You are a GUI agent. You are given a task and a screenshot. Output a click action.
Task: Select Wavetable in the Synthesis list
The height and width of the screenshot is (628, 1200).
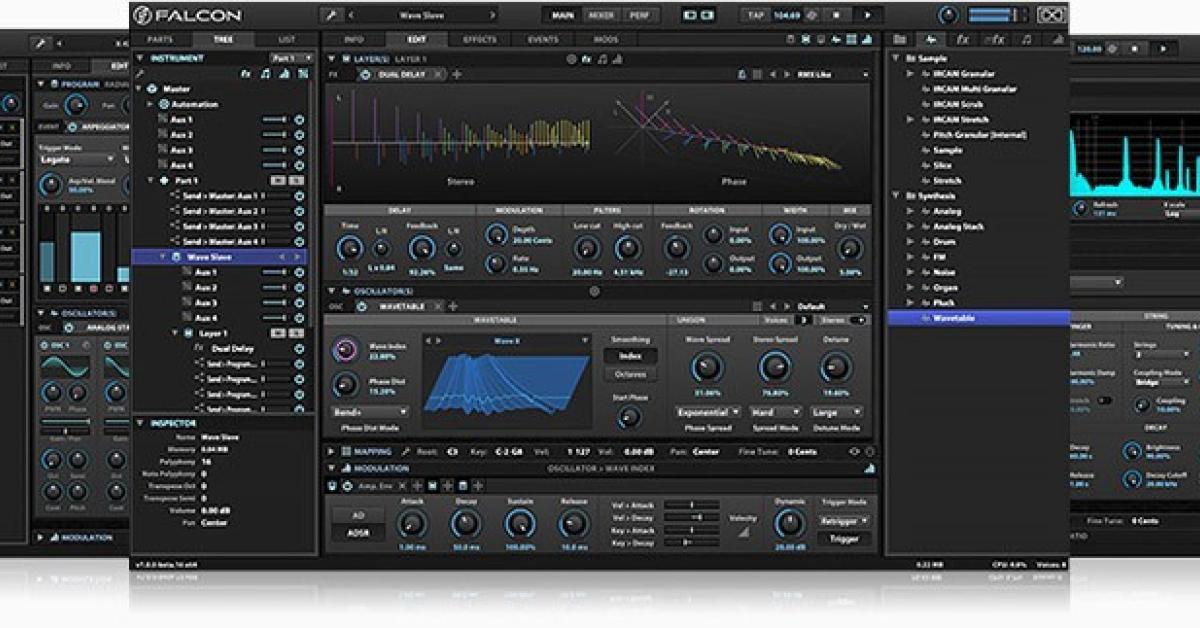953,318
